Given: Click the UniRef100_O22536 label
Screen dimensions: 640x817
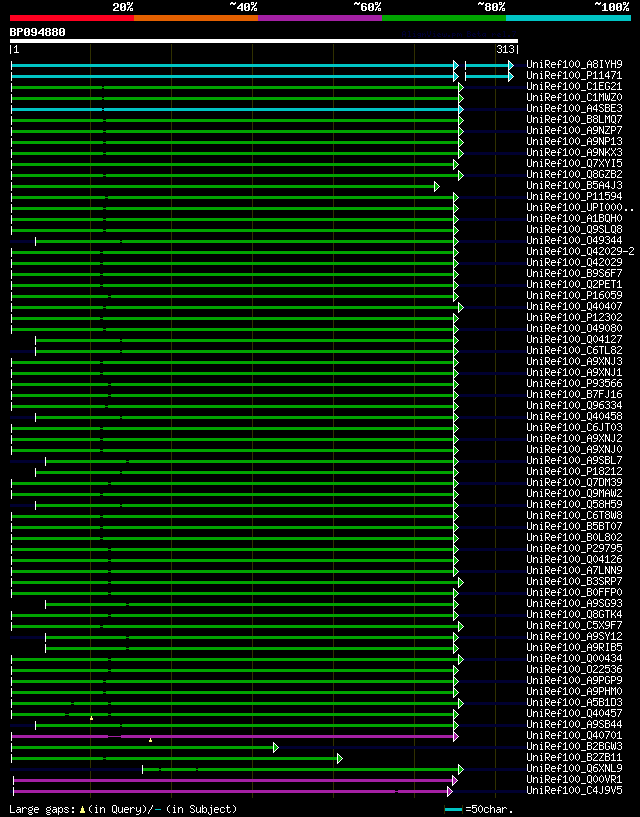Looking at the screenshot, I should pos(574,670).
